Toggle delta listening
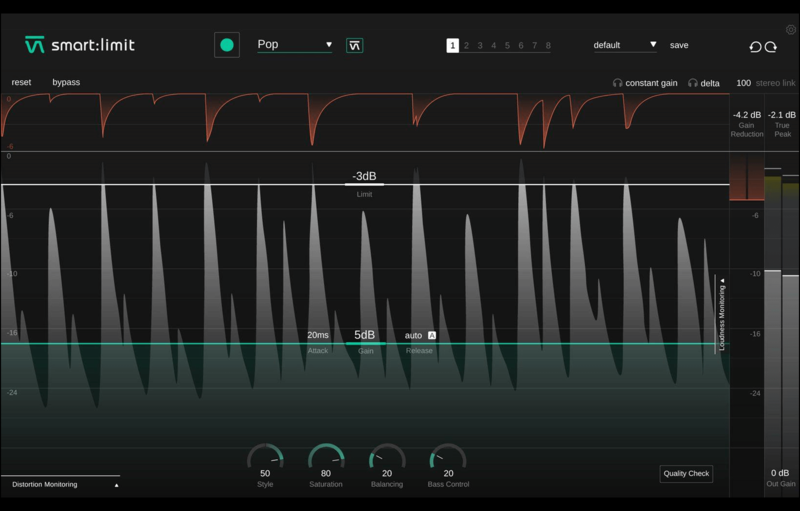The height and width of the screenshot is (511, 800). [x=710, y=83]
